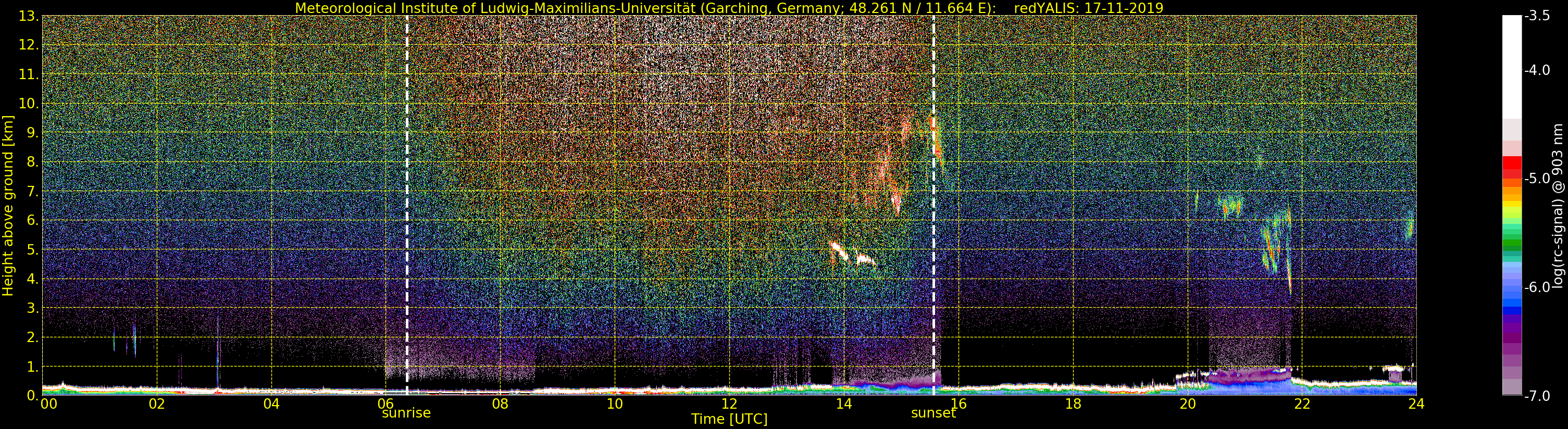Click the colorbar tick label '-6.0'
1568x429 pixels.
click(1537, 287)
